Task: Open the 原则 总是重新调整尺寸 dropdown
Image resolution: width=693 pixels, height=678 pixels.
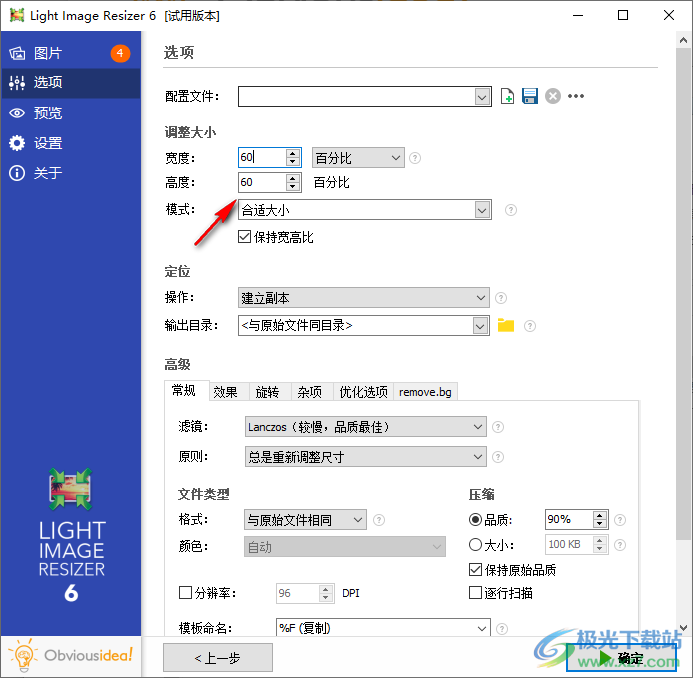Action: [366, 457]
